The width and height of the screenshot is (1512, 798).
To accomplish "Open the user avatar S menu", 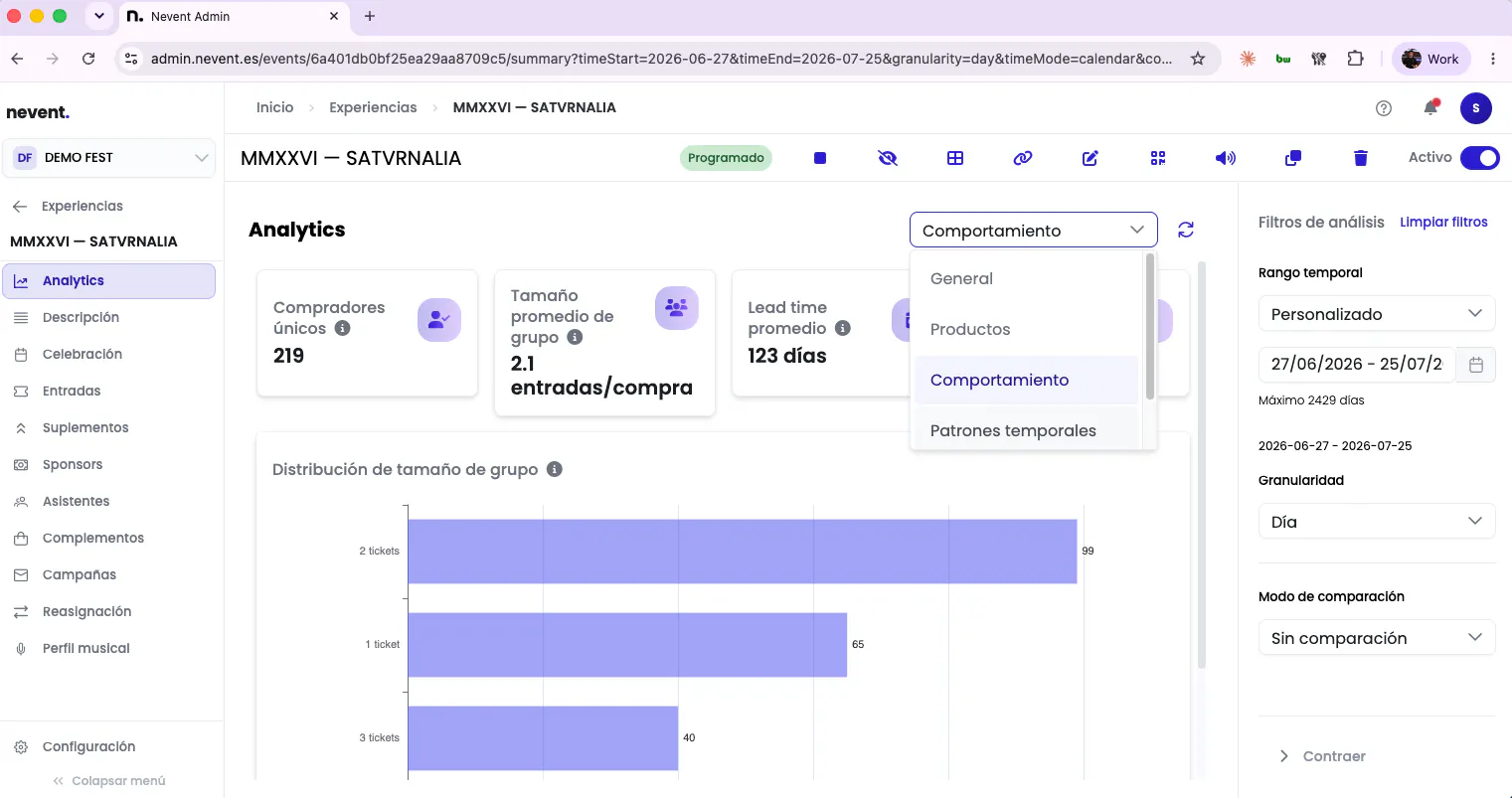I will [1476, 108].
